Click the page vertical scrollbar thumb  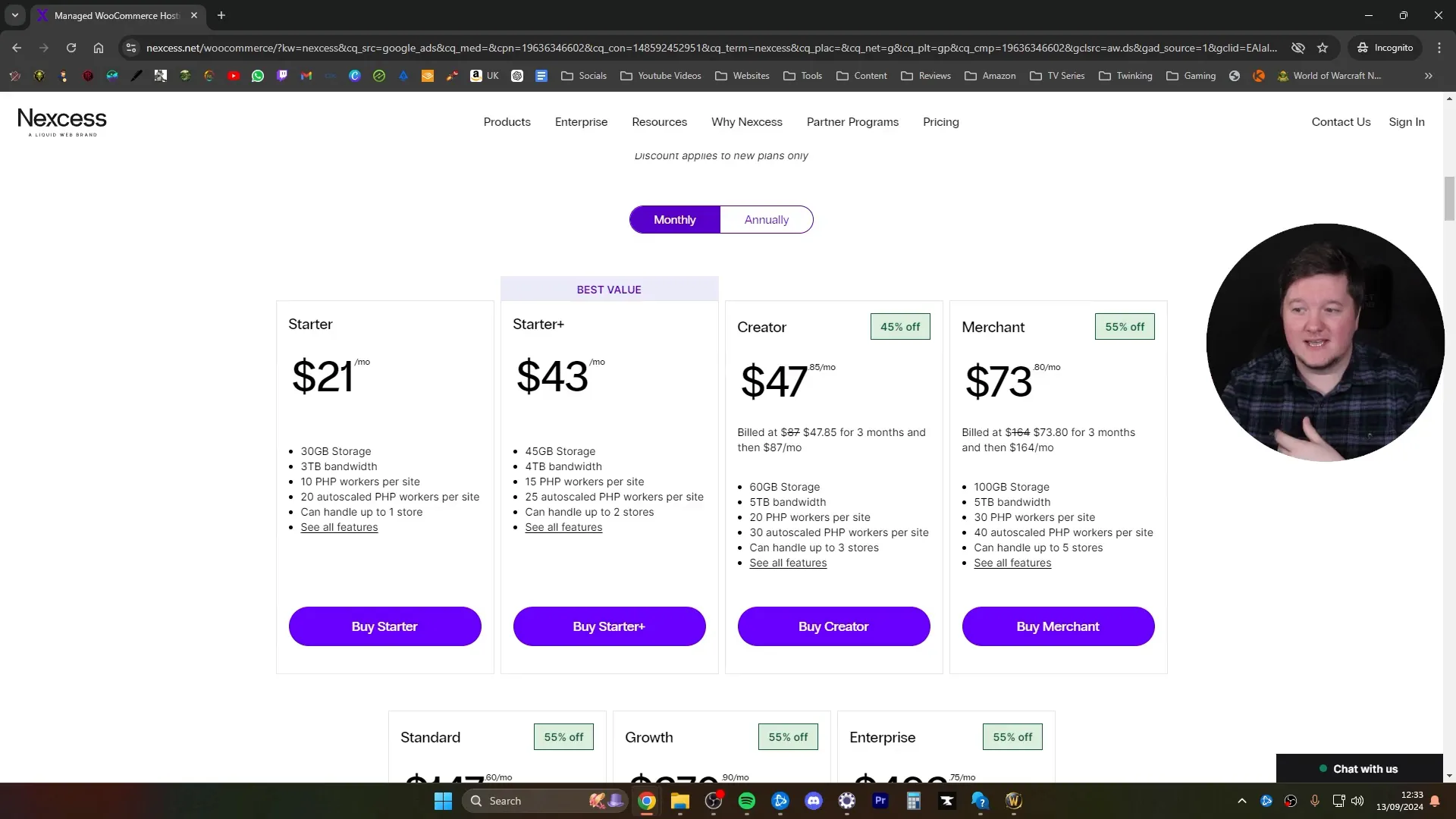[x=1450, y=198]
